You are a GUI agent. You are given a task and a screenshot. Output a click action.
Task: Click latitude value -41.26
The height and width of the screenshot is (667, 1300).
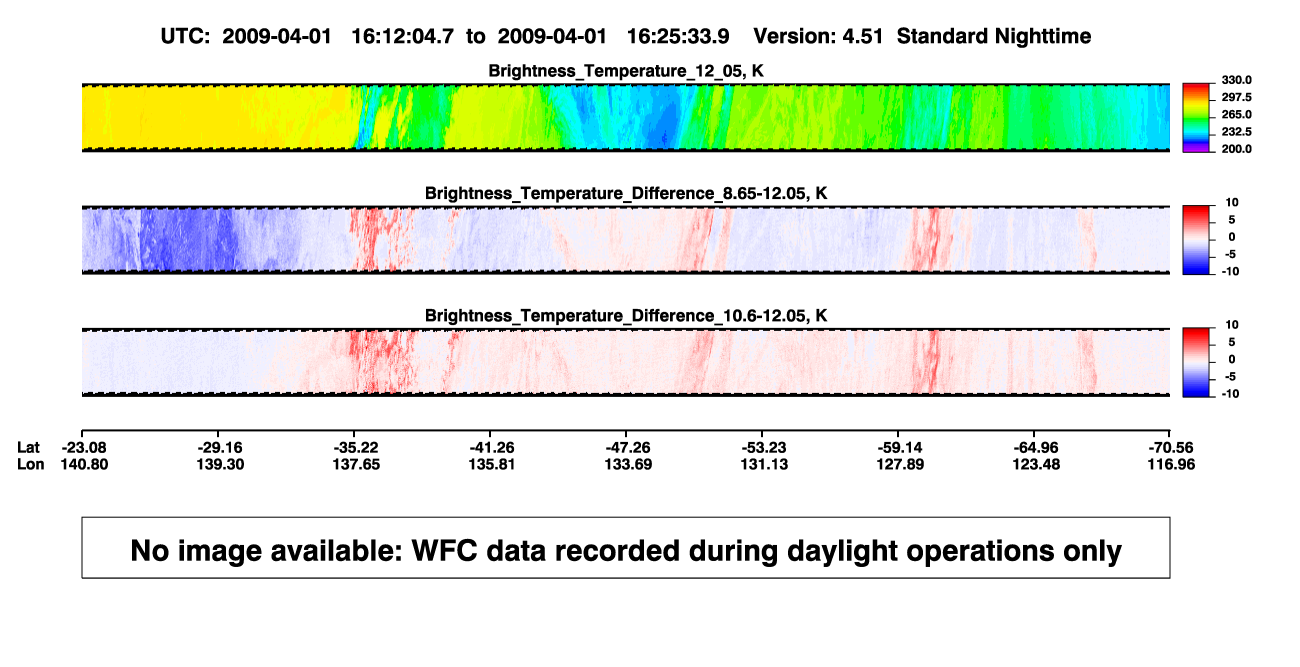(x=494, y=447)
